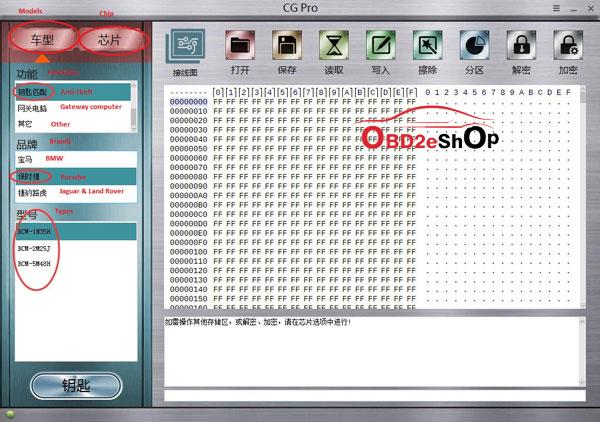This screenshot has height=422, width=600.
Task: Click the Encrypt (加密) padlock gear icon
Action: [x=568, y=45]
